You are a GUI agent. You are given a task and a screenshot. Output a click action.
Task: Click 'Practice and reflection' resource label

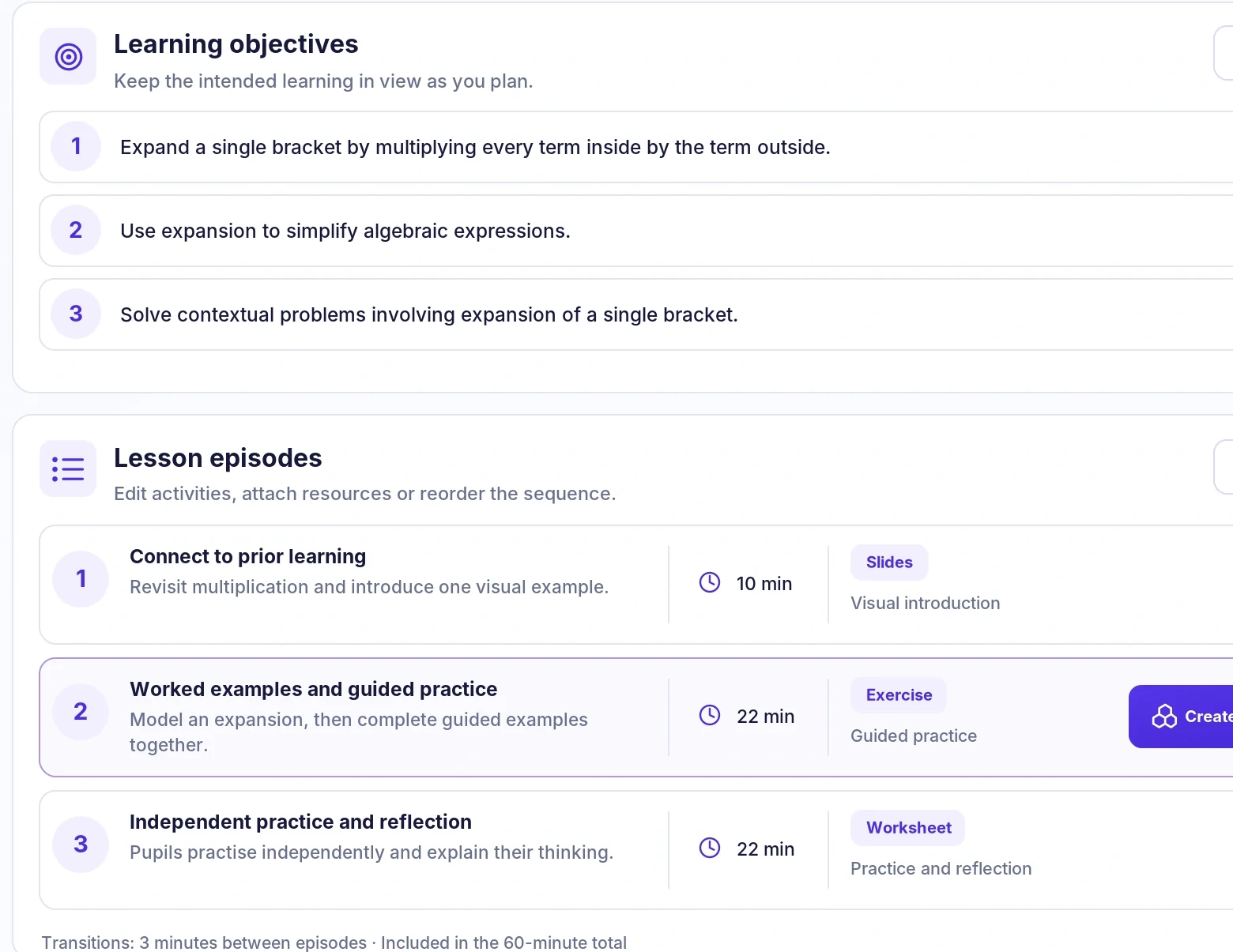tap(941, 869)
